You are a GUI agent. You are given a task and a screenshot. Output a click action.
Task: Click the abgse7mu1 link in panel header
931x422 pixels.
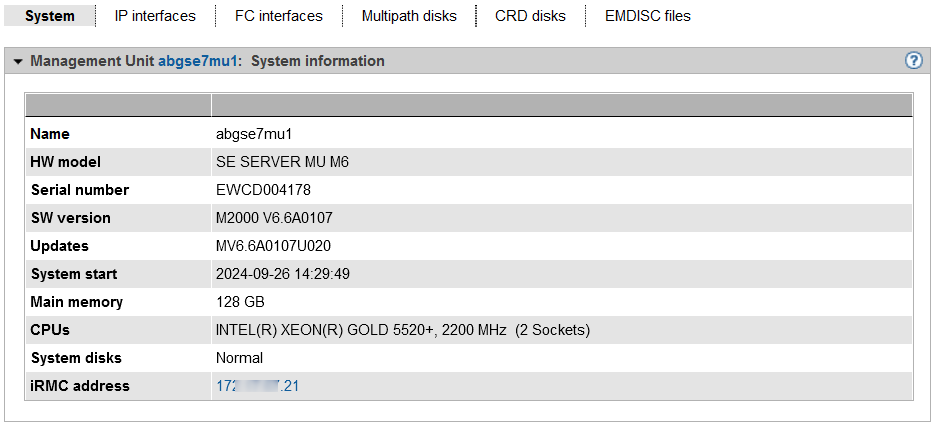tap(198, 61)
